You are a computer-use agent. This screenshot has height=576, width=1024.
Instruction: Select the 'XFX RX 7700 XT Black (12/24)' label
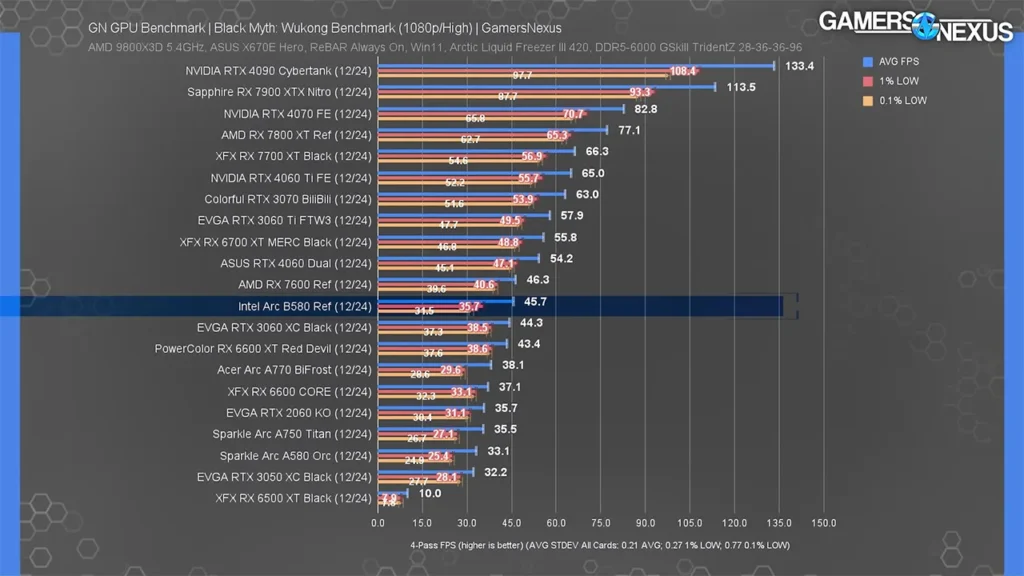click(293, 156)
